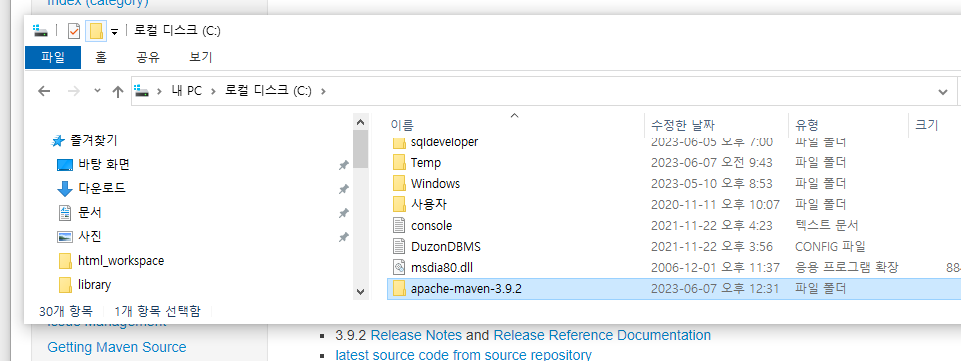The width and height of the screenshot is (961, 361).
Task: Click the navigation pane scrollbar down arrow
Action: coord(360,291)
